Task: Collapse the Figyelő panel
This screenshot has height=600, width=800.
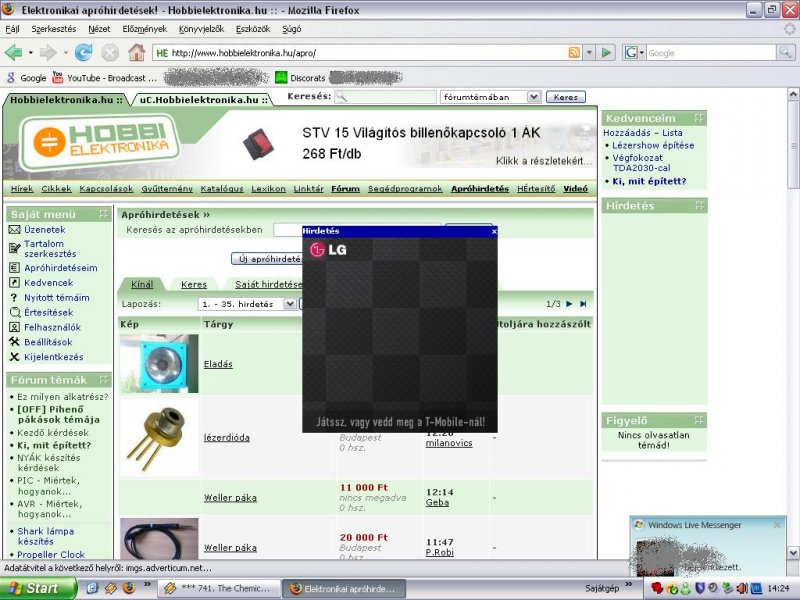Action: (699, 420)
